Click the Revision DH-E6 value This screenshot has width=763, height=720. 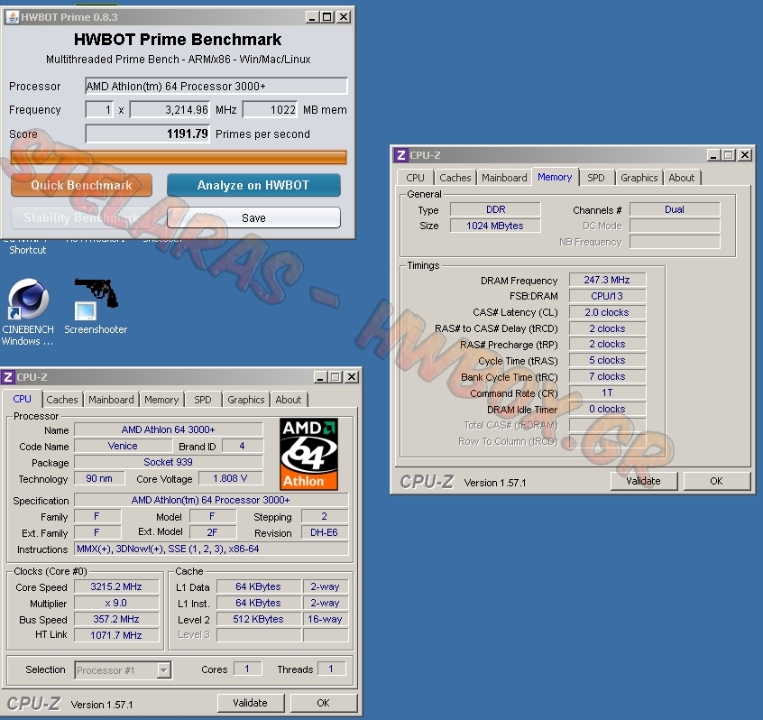pos(324,533)
